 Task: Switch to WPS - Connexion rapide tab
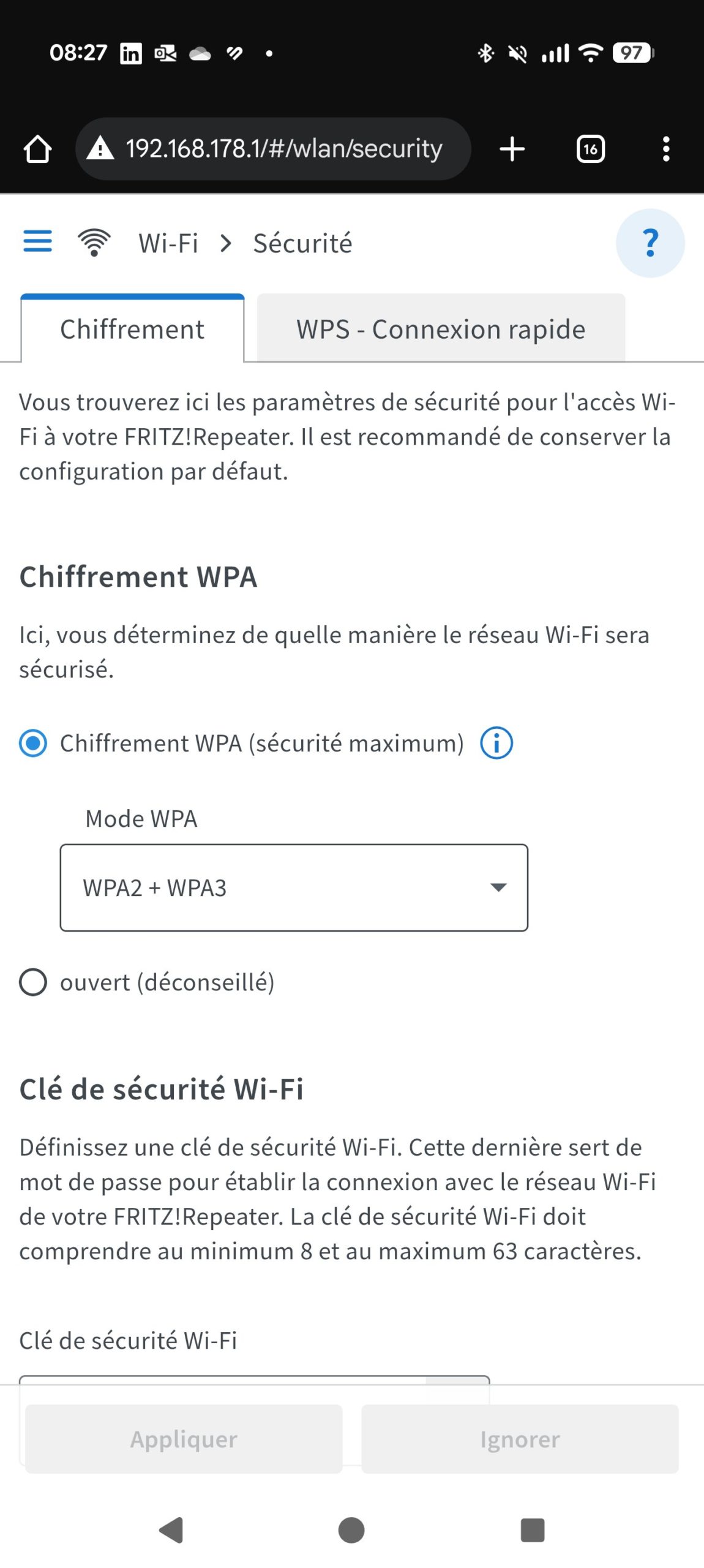(441, 330)
